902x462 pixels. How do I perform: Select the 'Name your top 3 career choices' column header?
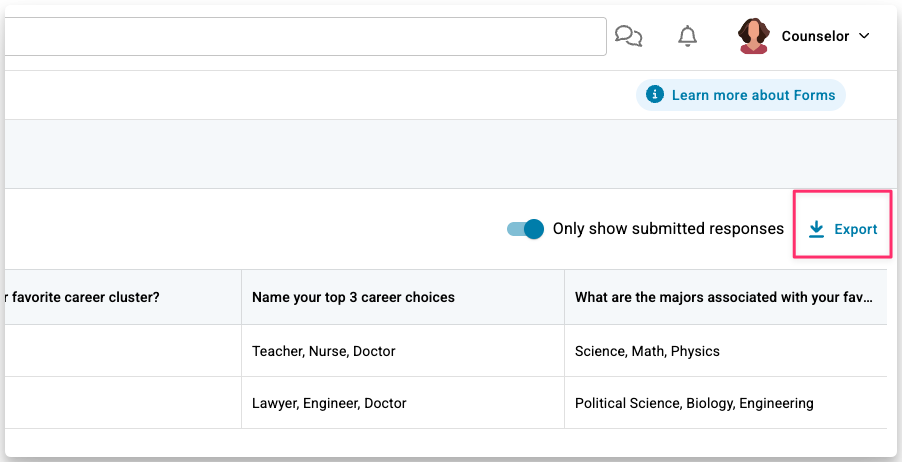[x=353, y=297]
